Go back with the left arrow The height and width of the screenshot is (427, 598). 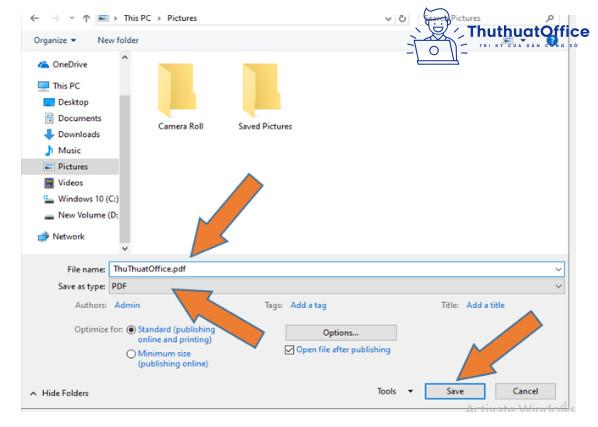[35, 18]
